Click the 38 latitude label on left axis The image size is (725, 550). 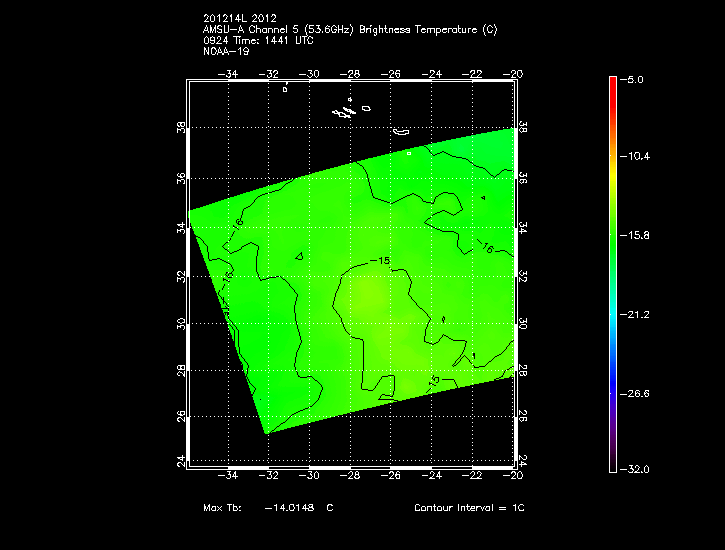(x=181, y=130)
